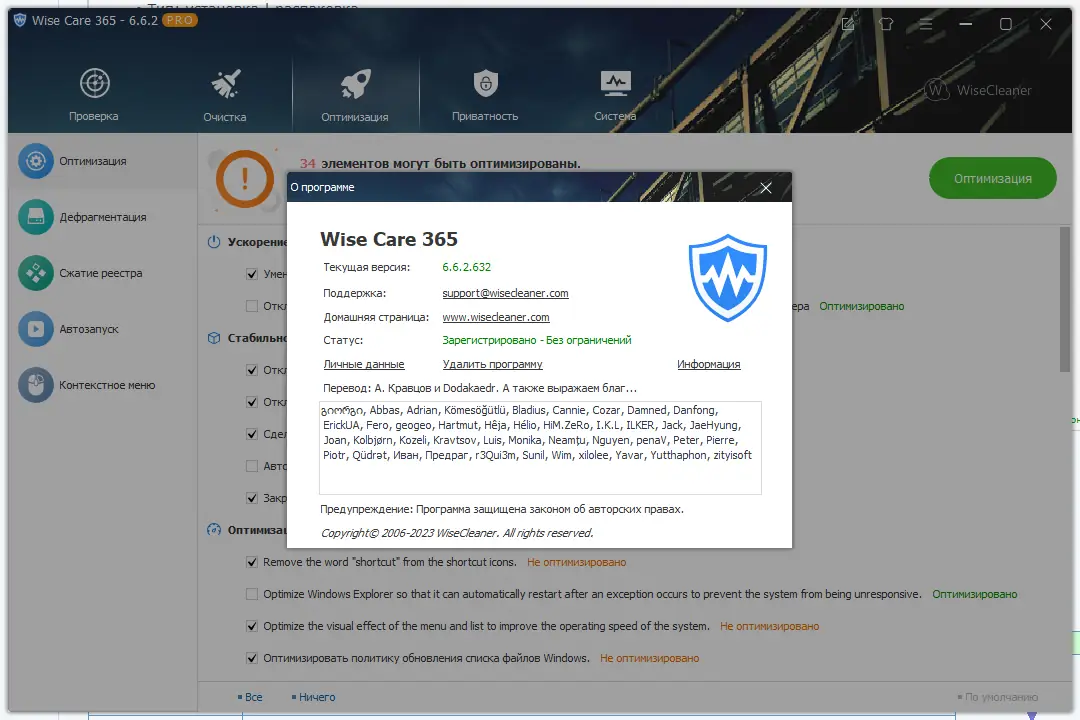Click the Стабильность cube section icon
This screenshot has height=720, width=1080.
pyautogui.click(x=214, y=338)
